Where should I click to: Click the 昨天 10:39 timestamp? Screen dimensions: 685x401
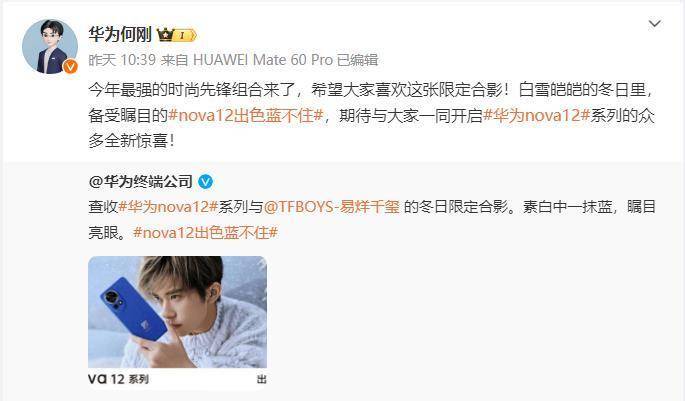pos(122,60)
